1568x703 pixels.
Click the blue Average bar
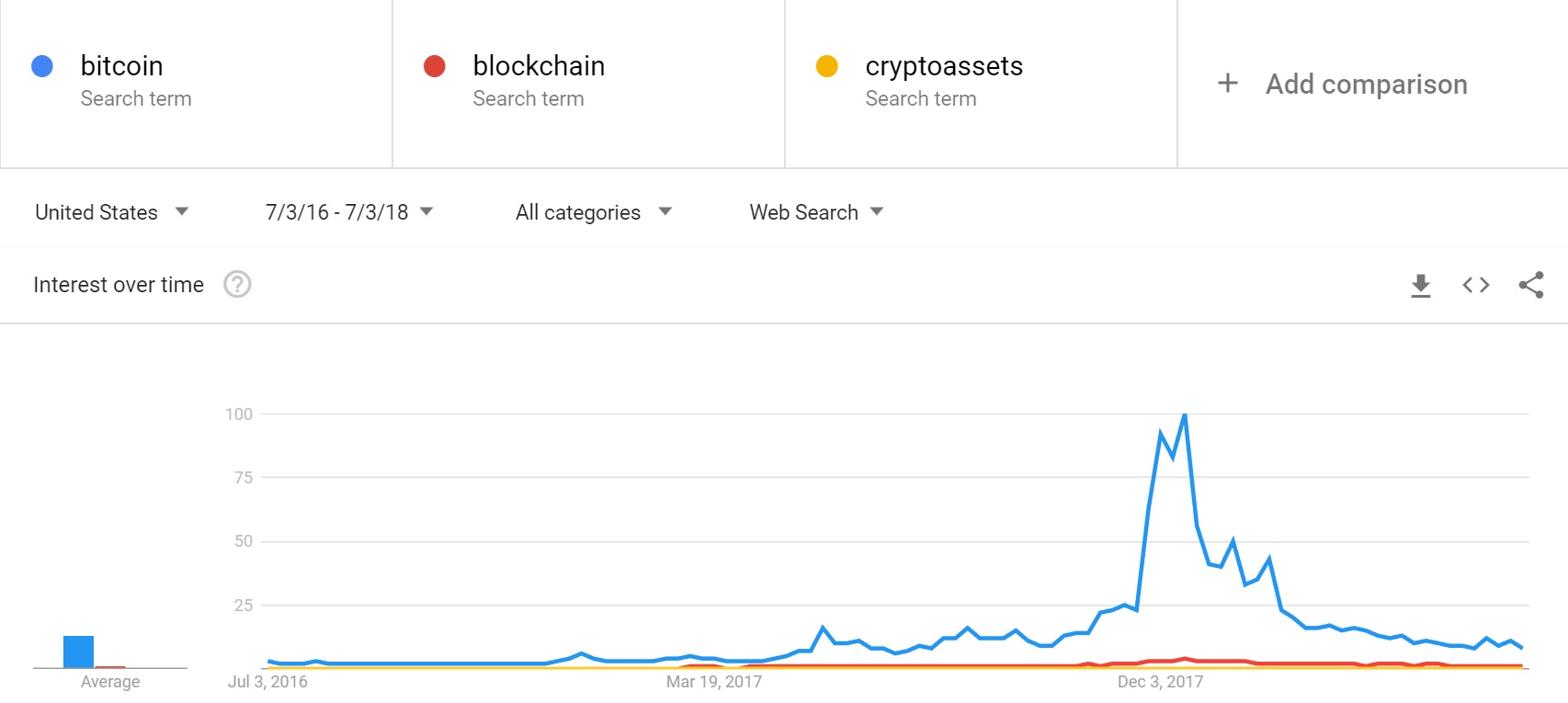coord(79,652)
